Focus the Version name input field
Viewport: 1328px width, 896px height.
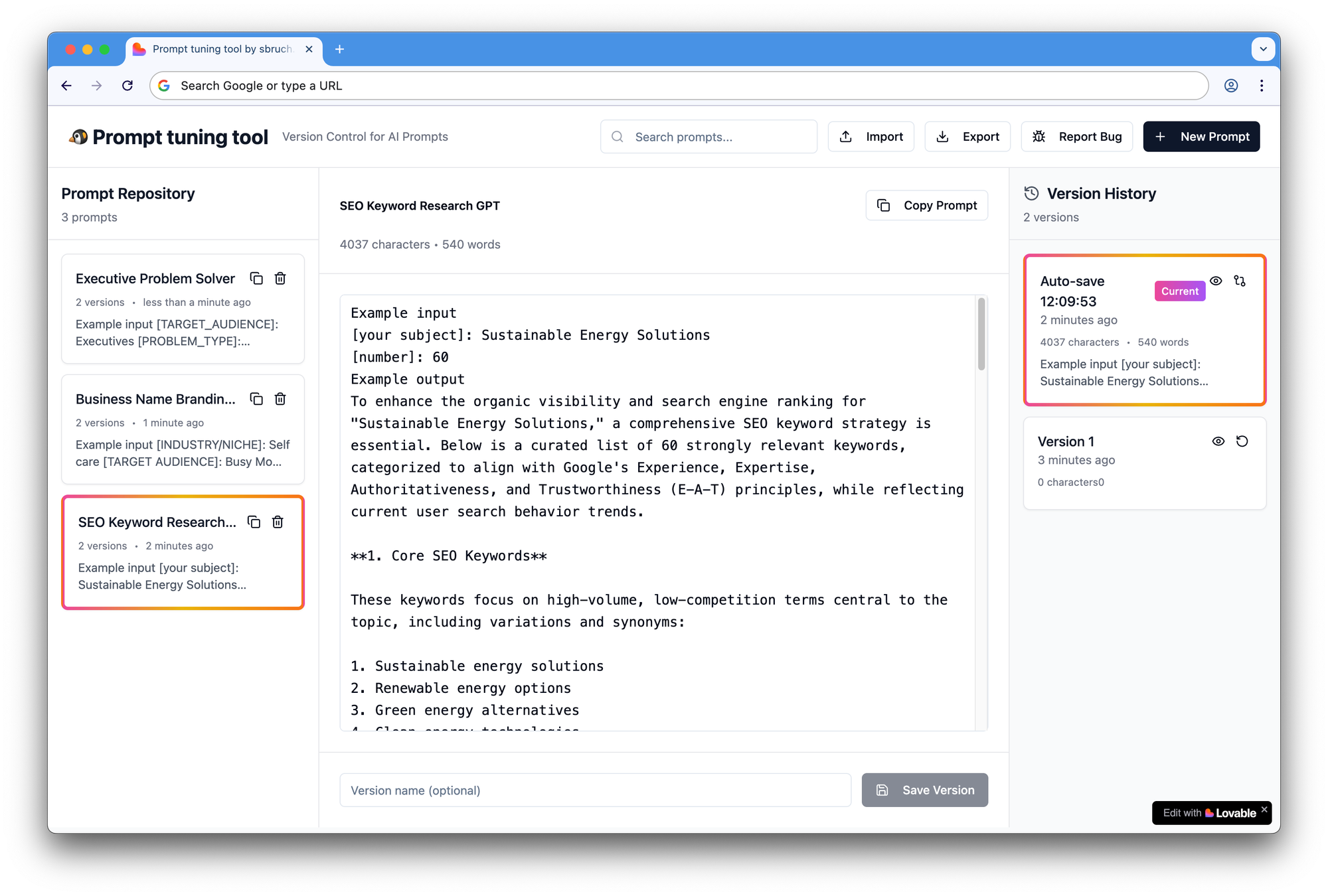[595, 790]
